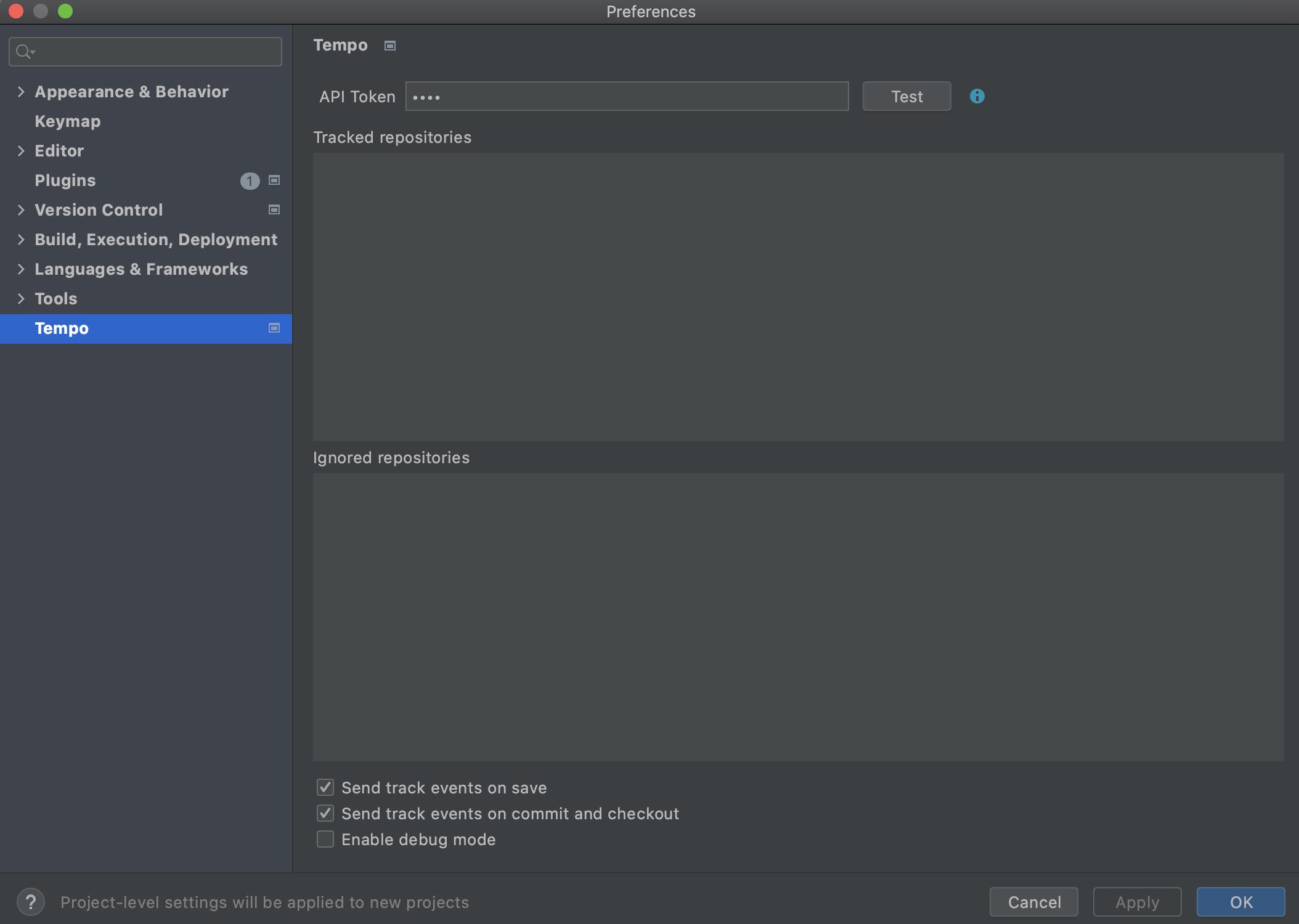Image resolution: width=1299 pixels, height=924 pixels.
Task: Click the search magnifier icon
Action: tap(25, 52)
